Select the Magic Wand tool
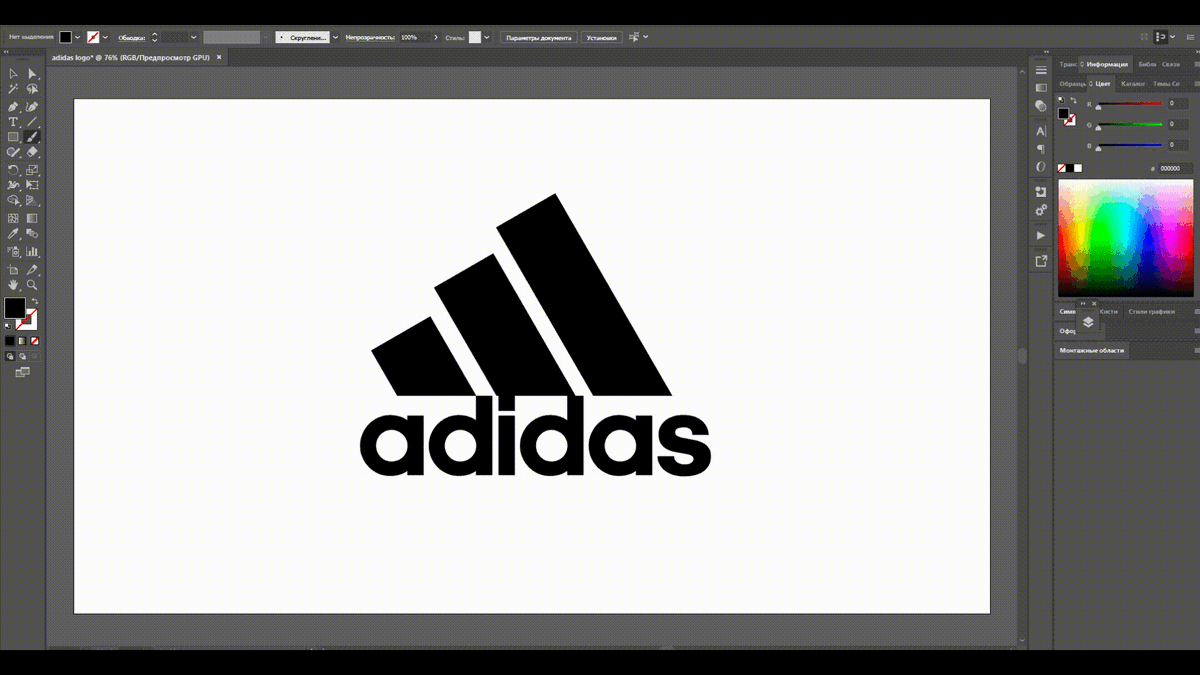This screenshot has width=1200, height=675. (13, 89)
